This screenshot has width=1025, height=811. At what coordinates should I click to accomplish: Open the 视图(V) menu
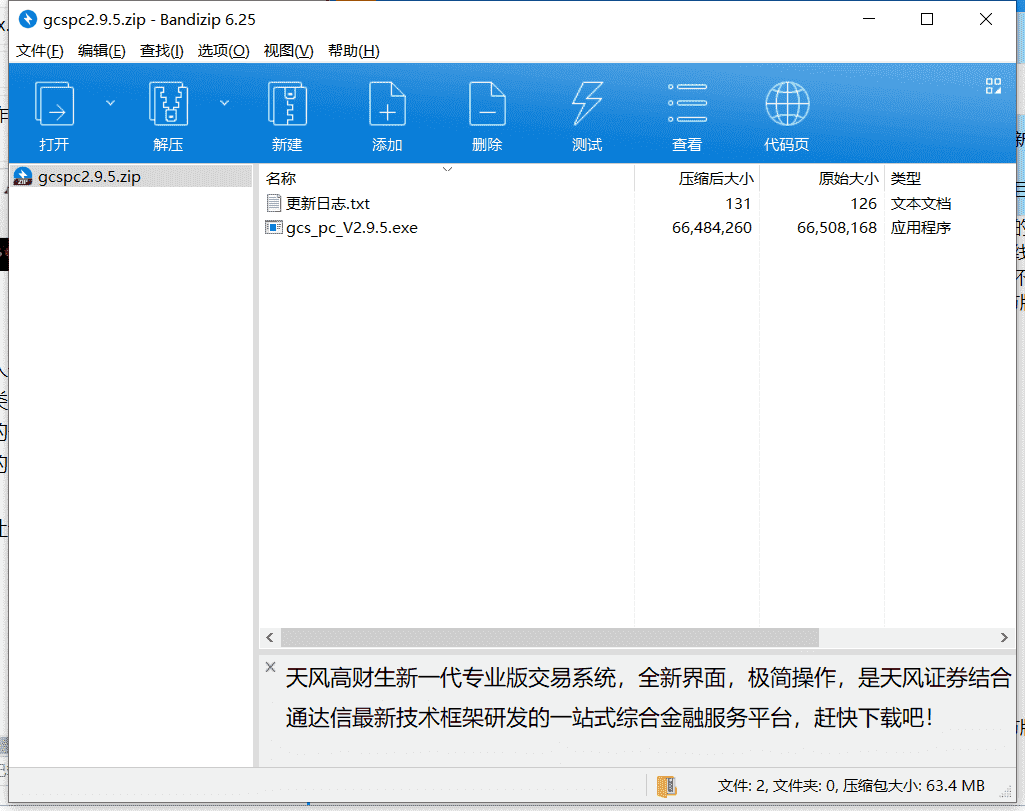[288, 51]
